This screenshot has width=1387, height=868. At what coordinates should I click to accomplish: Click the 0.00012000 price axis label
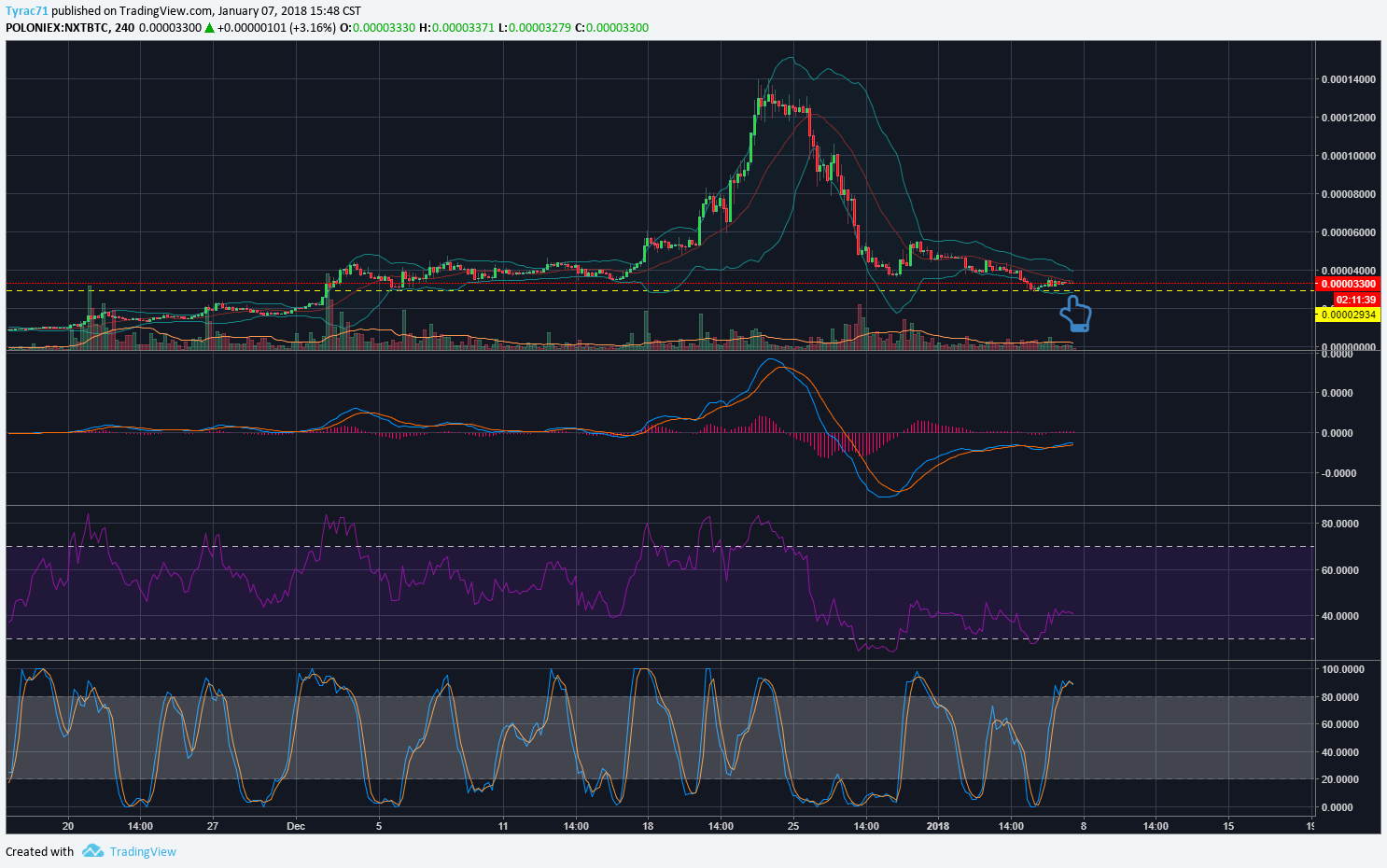pyautogui.click(x=1348, y=118)
